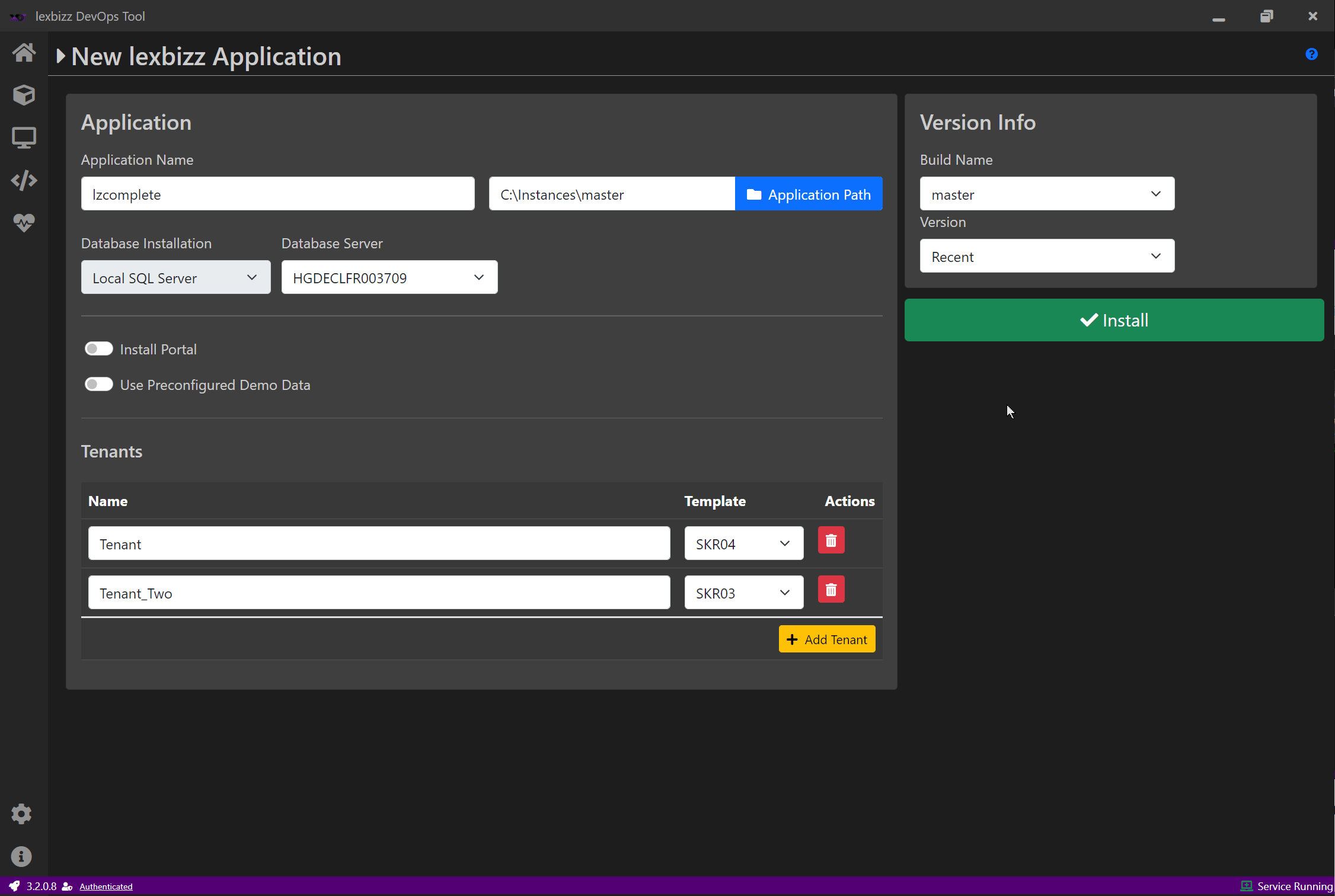Open the Build Name dropdown
1335x896 pixels.
[1047, 194]
